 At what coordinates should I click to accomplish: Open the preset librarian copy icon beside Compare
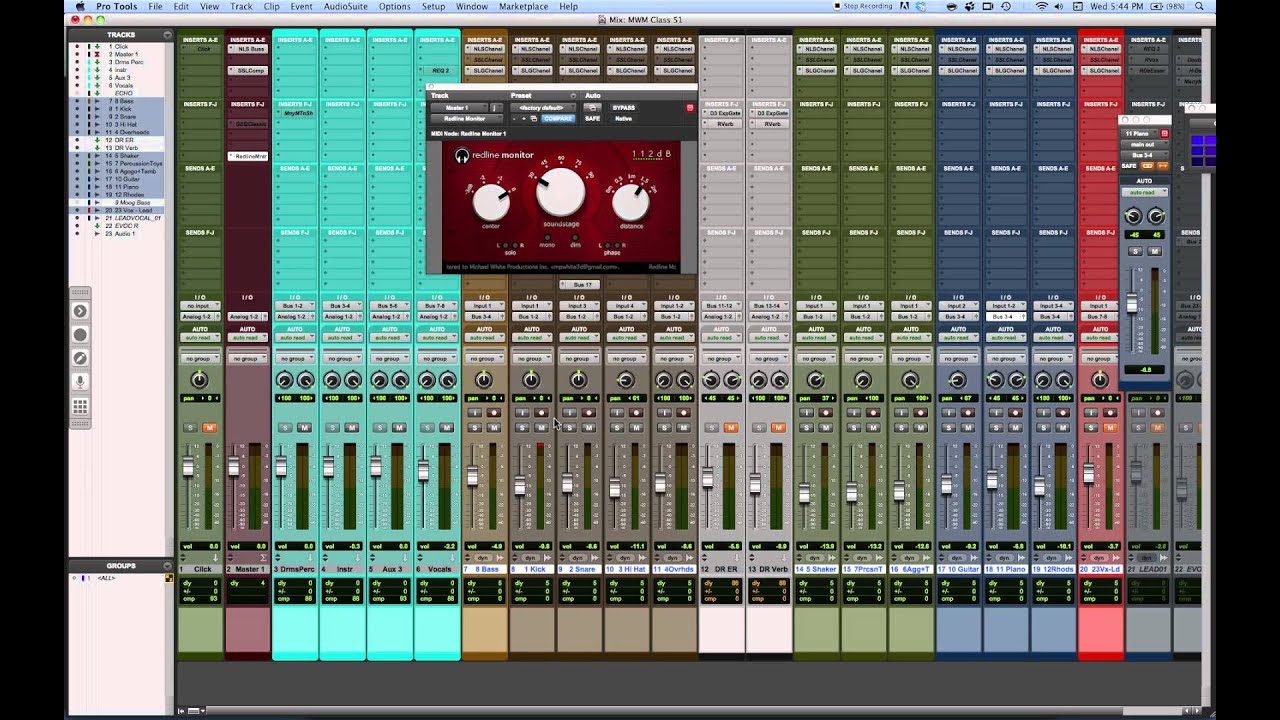pos(534,118)
